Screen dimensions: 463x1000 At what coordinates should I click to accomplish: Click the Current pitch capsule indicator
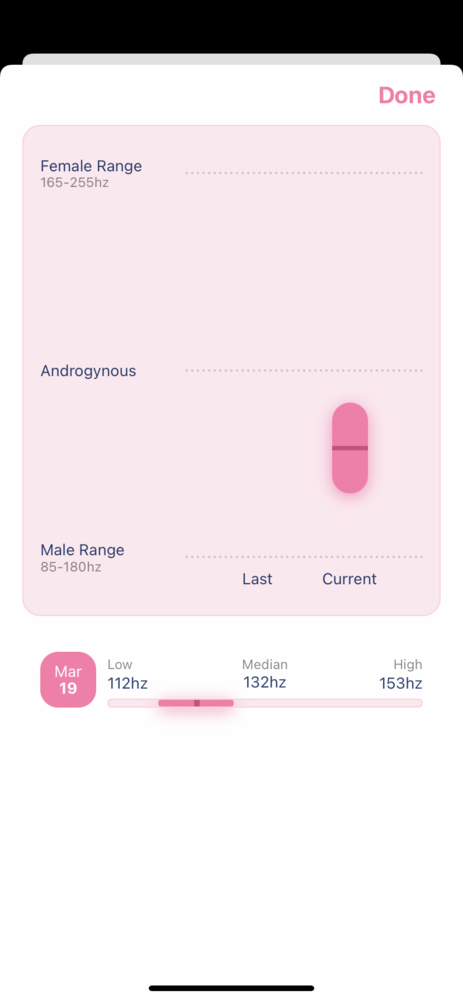(350, 448)
